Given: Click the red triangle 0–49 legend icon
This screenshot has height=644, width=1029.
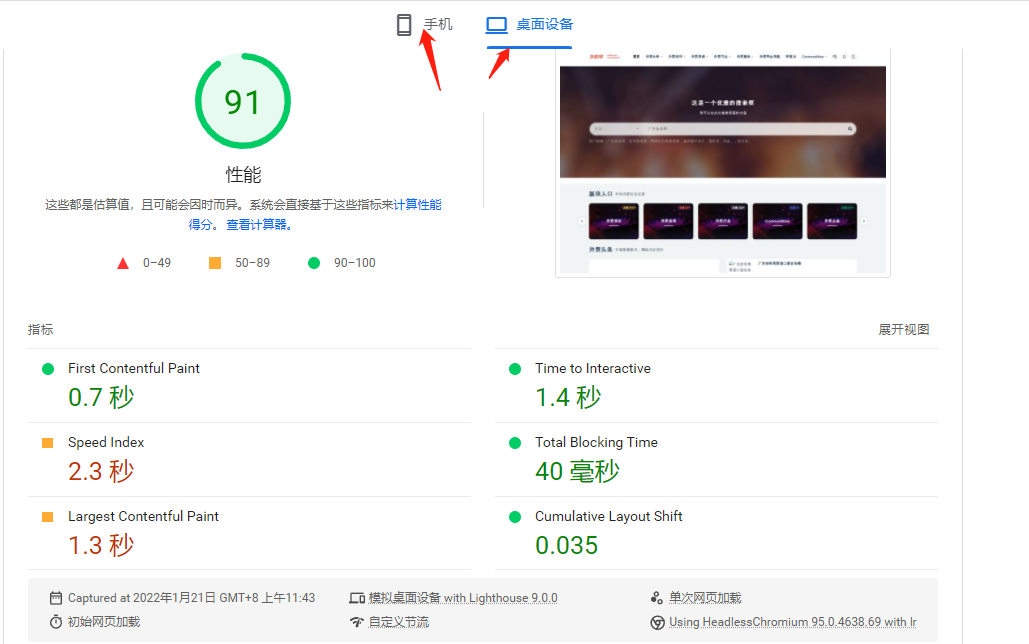Looking at the screenshot, I should (123, 263).
